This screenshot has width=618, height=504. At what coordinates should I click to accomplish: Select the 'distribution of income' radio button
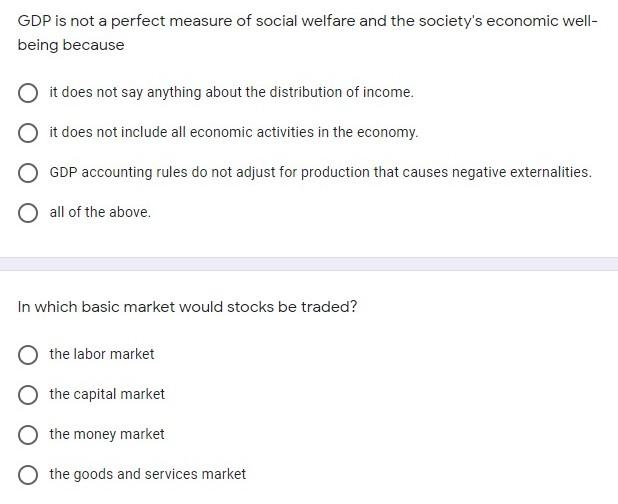pos(29,93)
